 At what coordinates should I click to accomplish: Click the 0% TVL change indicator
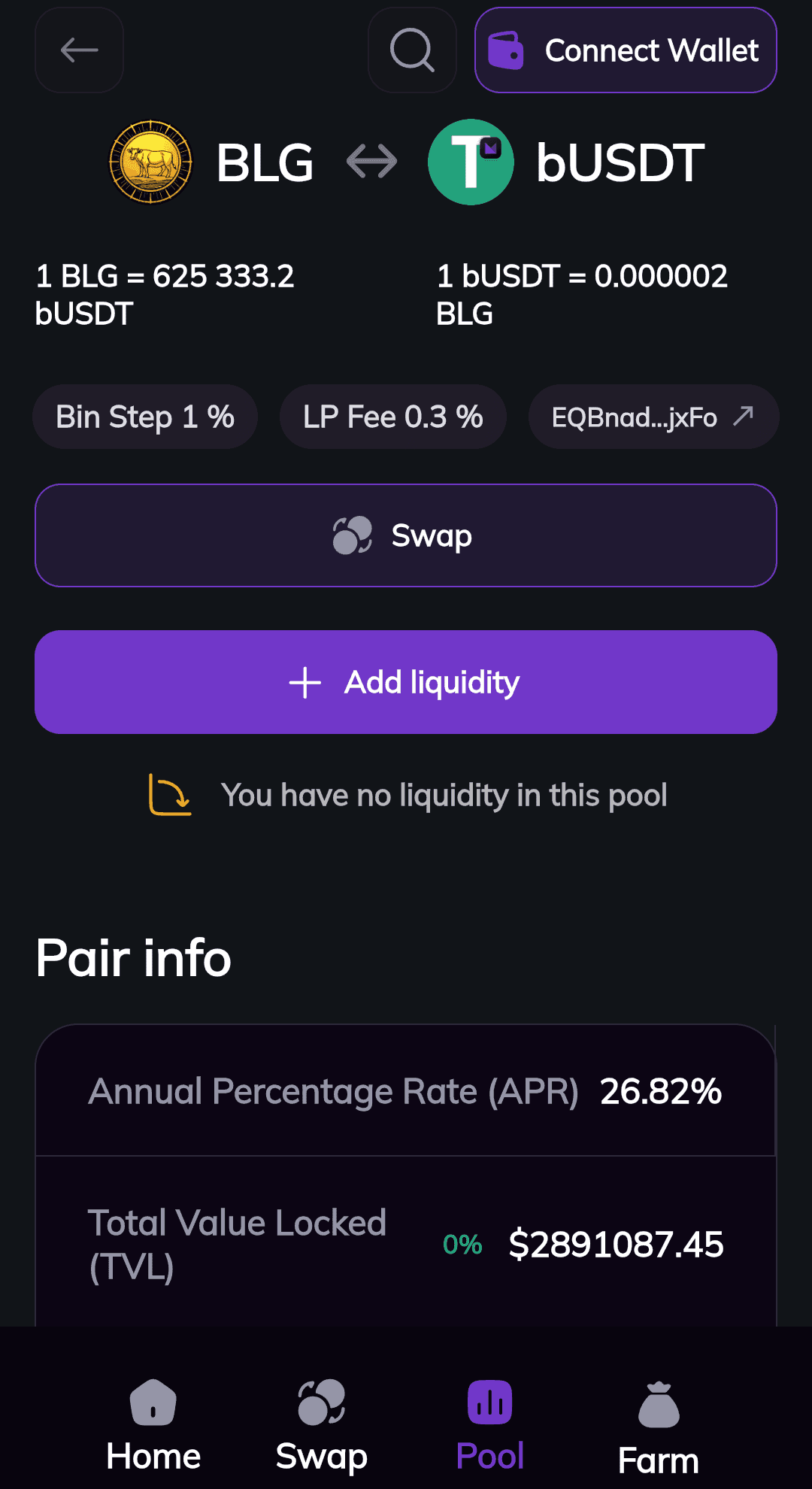tap(462, 1245)
